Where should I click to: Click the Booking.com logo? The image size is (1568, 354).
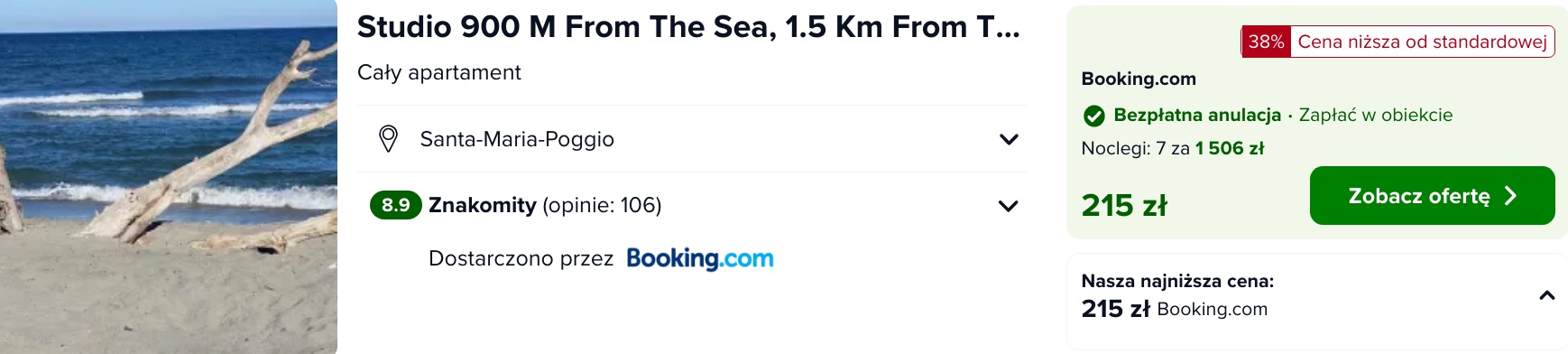[x=700, y=258]
